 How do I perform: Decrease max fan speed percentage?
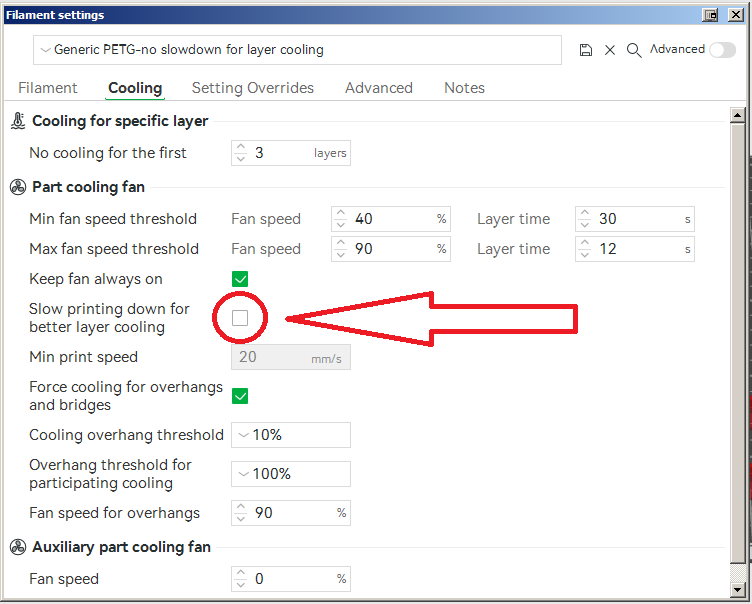tap(341, 255)
